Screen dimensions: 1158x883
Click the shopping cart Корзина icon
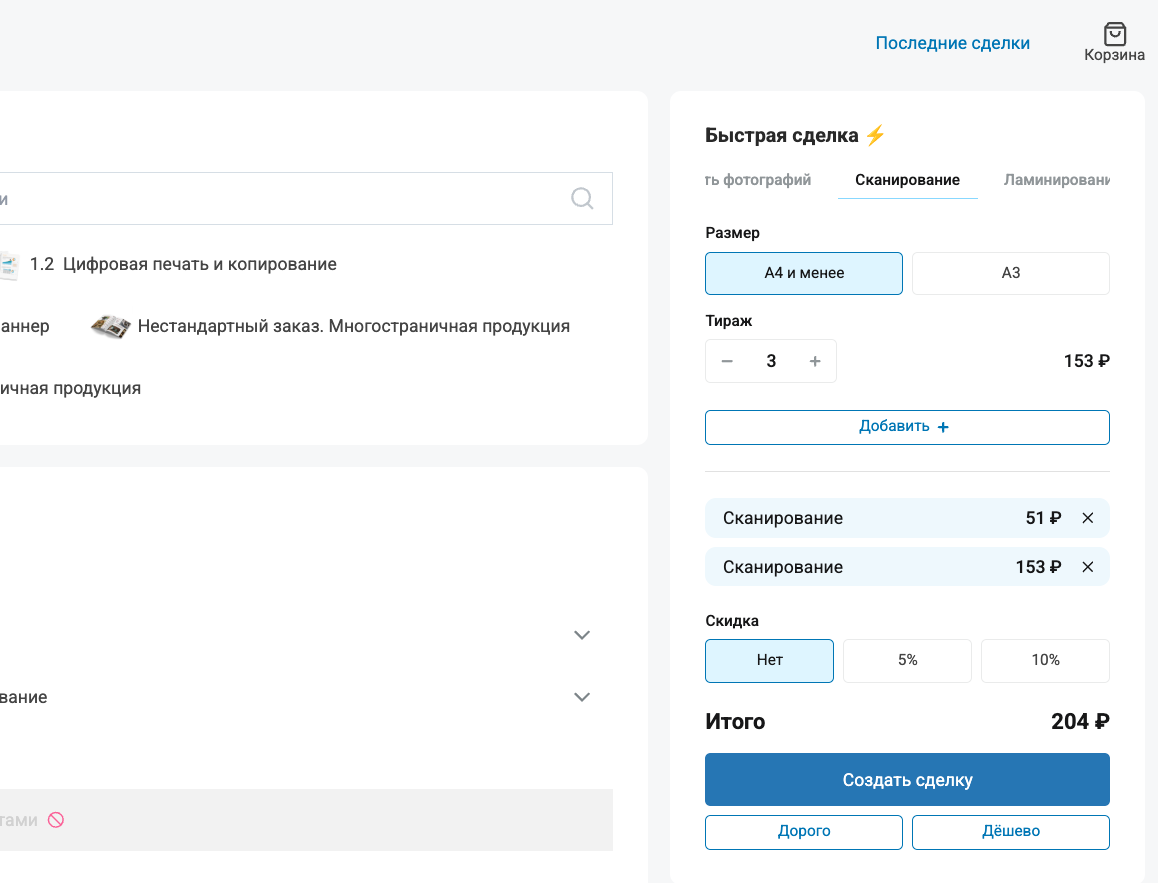tap(1113, 34)
